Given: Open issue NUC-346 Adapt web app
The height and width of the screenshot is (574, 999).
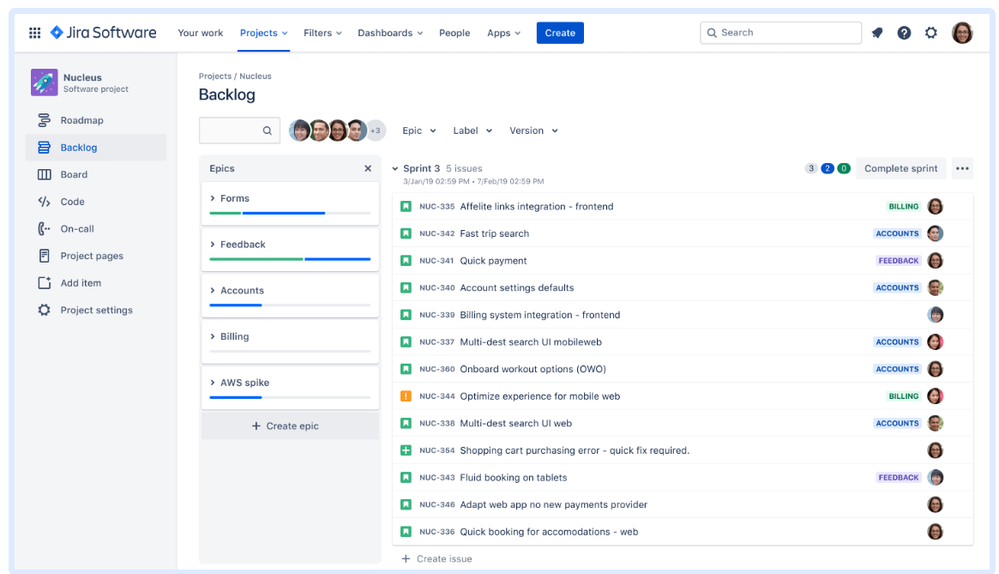Looking at the screenshot, I should 682,505.
